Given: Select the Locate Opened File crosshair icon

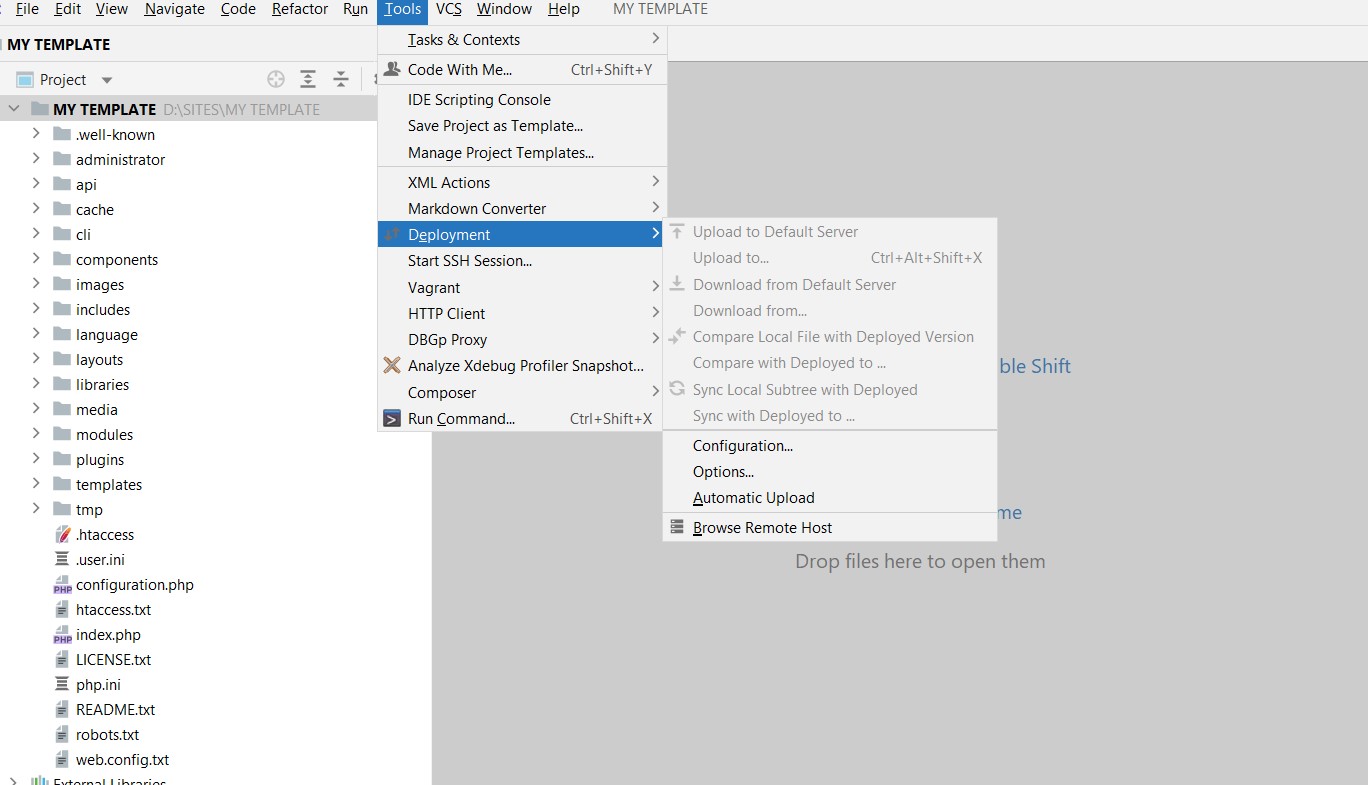Looking at the screenshot, I should 275,79.
